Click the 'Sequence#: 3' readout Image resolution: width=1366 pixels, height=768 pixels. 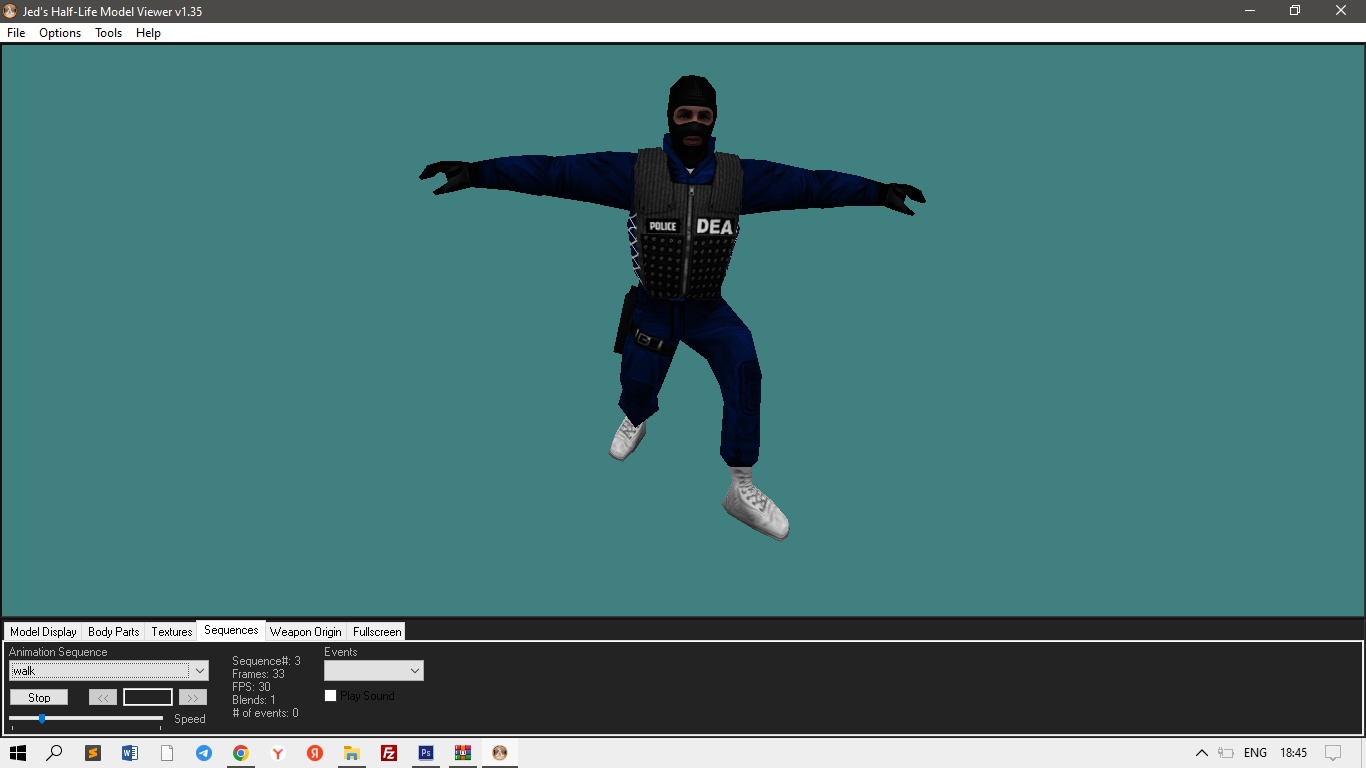click(x=266, y=661)
